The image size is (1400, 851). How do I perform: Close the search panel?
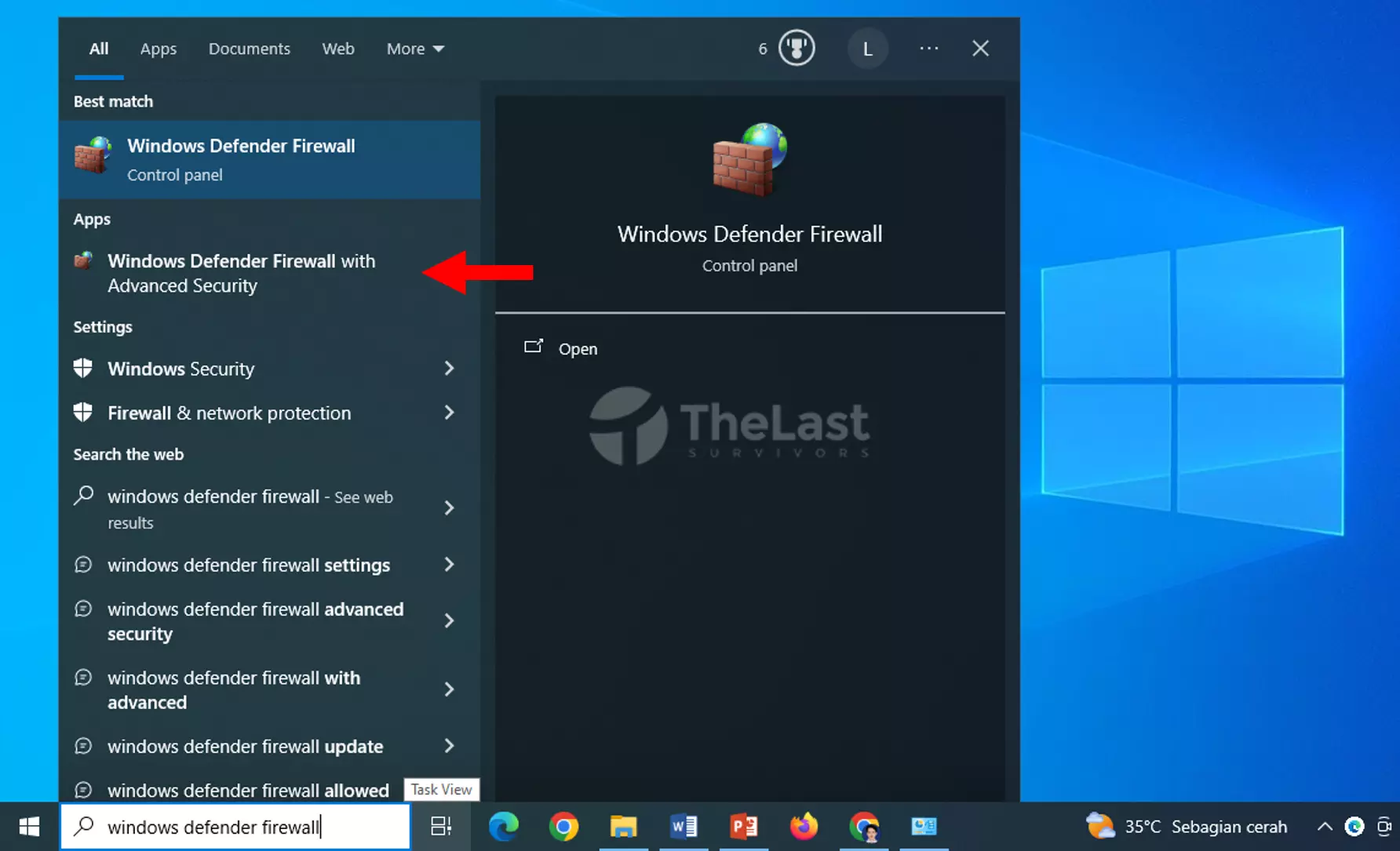[x=980, y=49]
